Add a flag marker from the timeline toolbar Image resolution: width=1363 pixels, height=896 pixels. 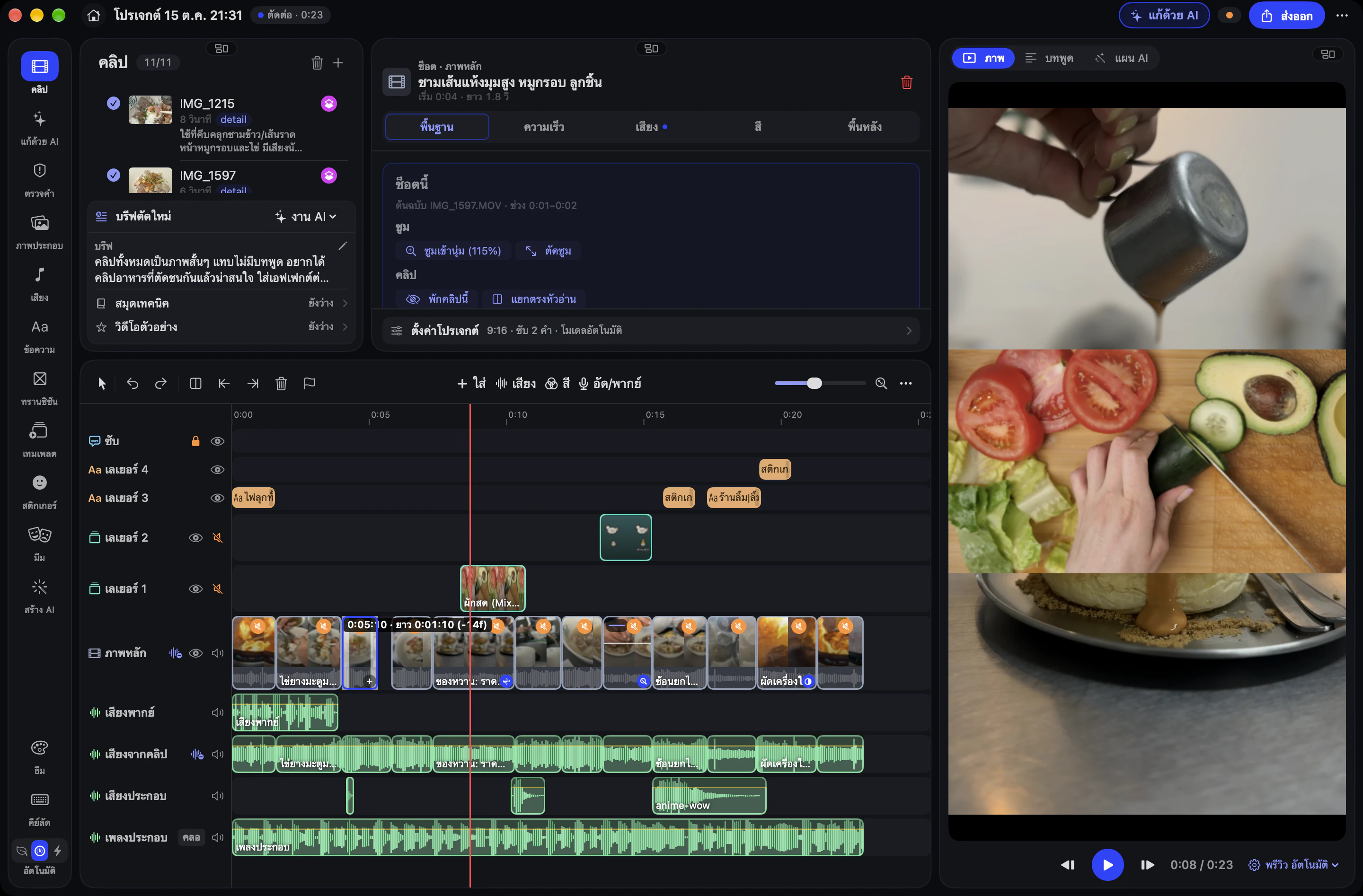click(309, 383)
